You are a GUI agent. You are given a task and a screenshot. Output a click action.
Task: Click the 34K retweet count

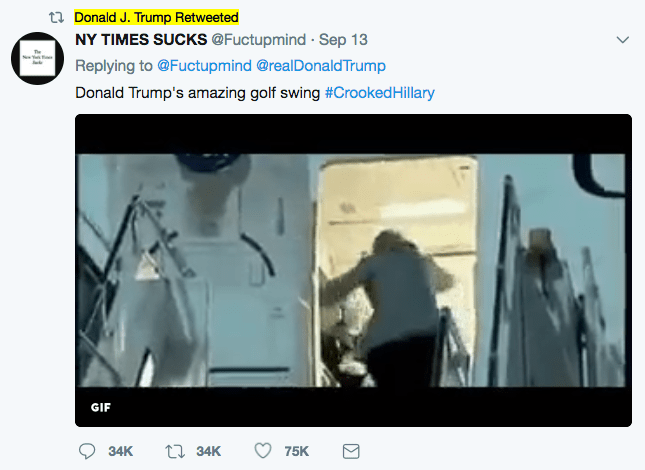208,452
